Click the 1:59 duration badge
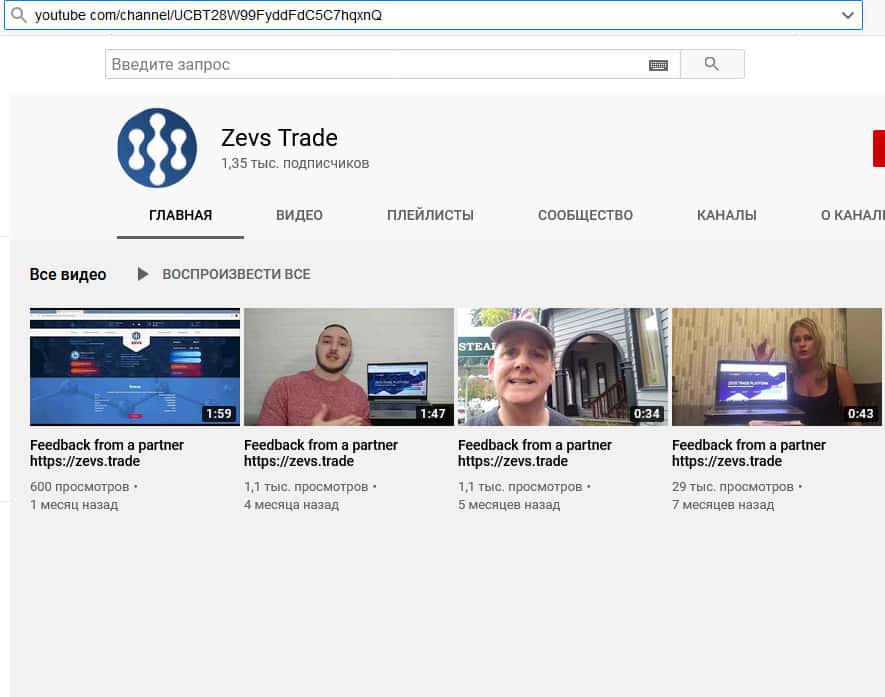 219,414
